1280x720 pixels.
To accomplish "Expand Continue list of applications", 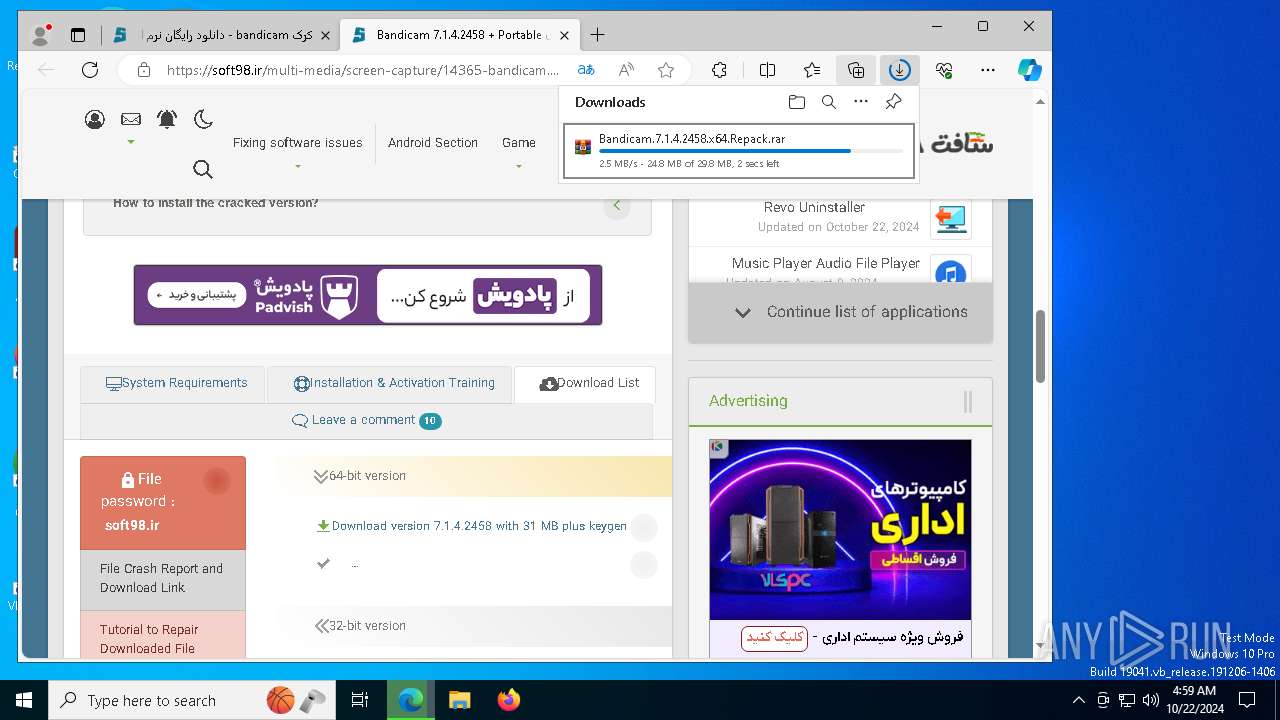I will 840,312.
